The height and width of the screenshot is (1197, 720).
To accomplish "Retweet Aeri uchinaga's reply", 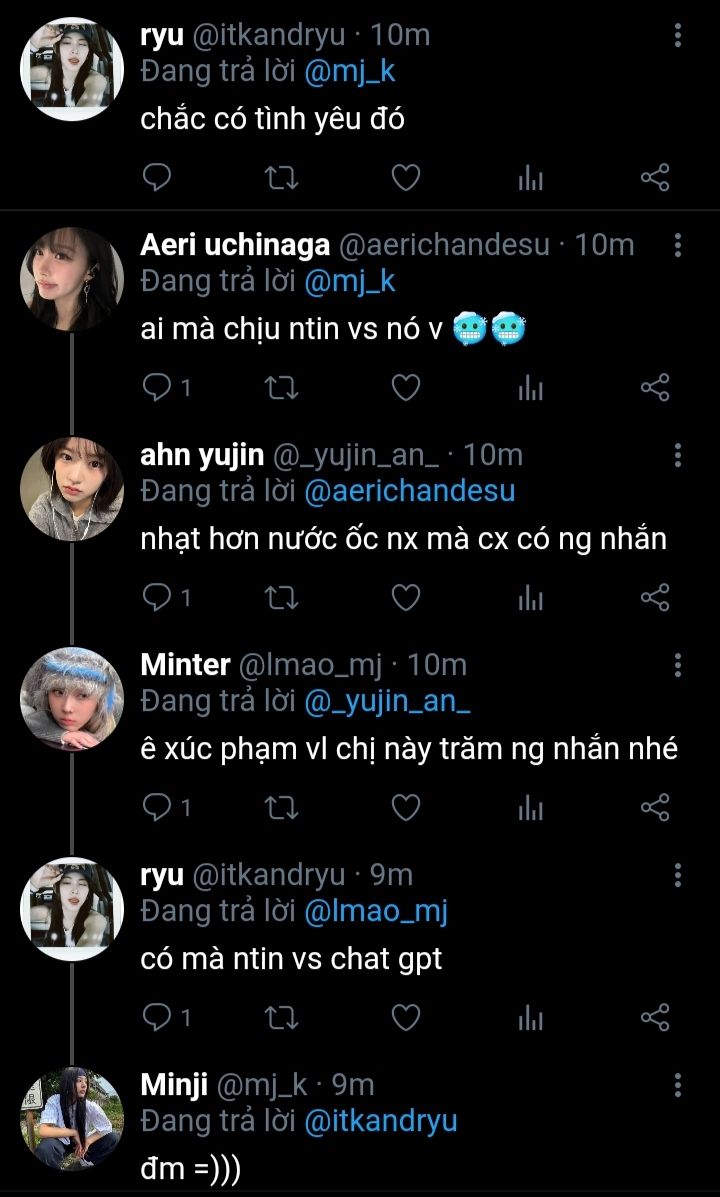I will [281, 388].
